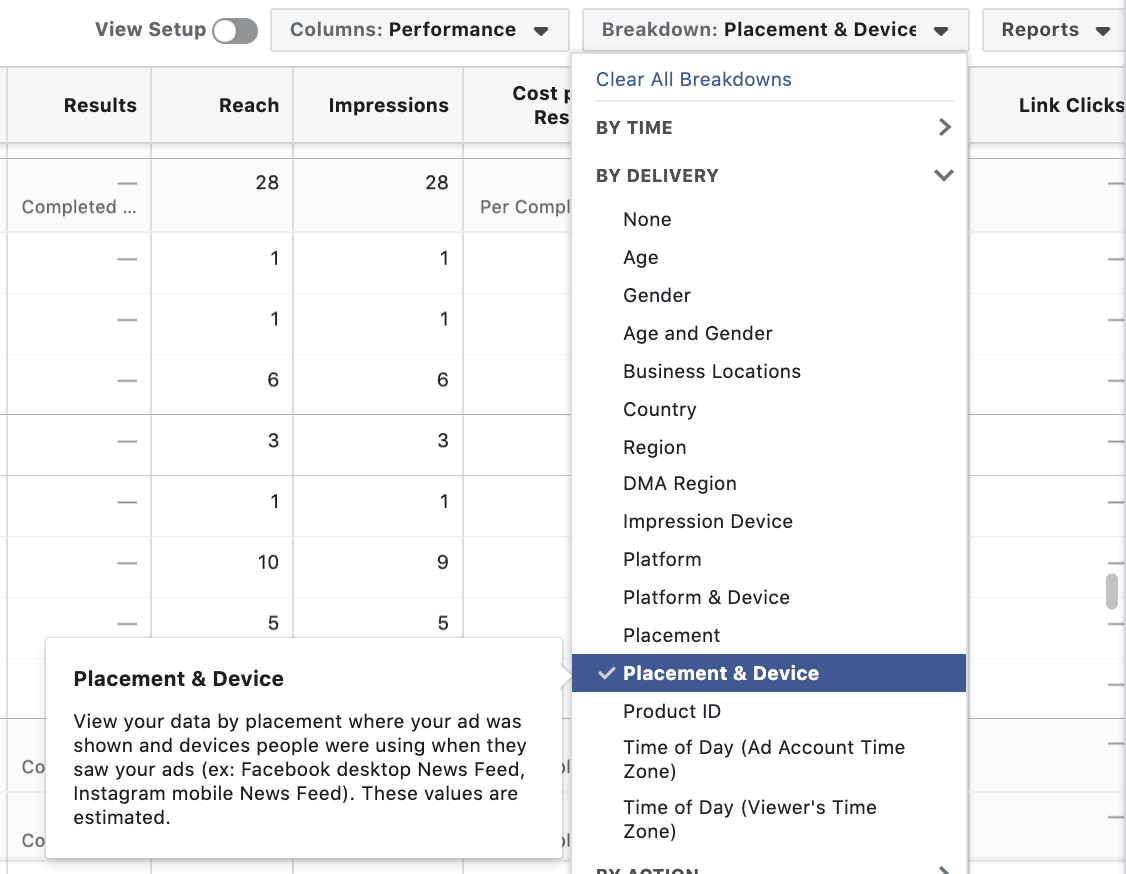Choose Product ID breakdown option
1126x874 pixels.
[672, 711]
